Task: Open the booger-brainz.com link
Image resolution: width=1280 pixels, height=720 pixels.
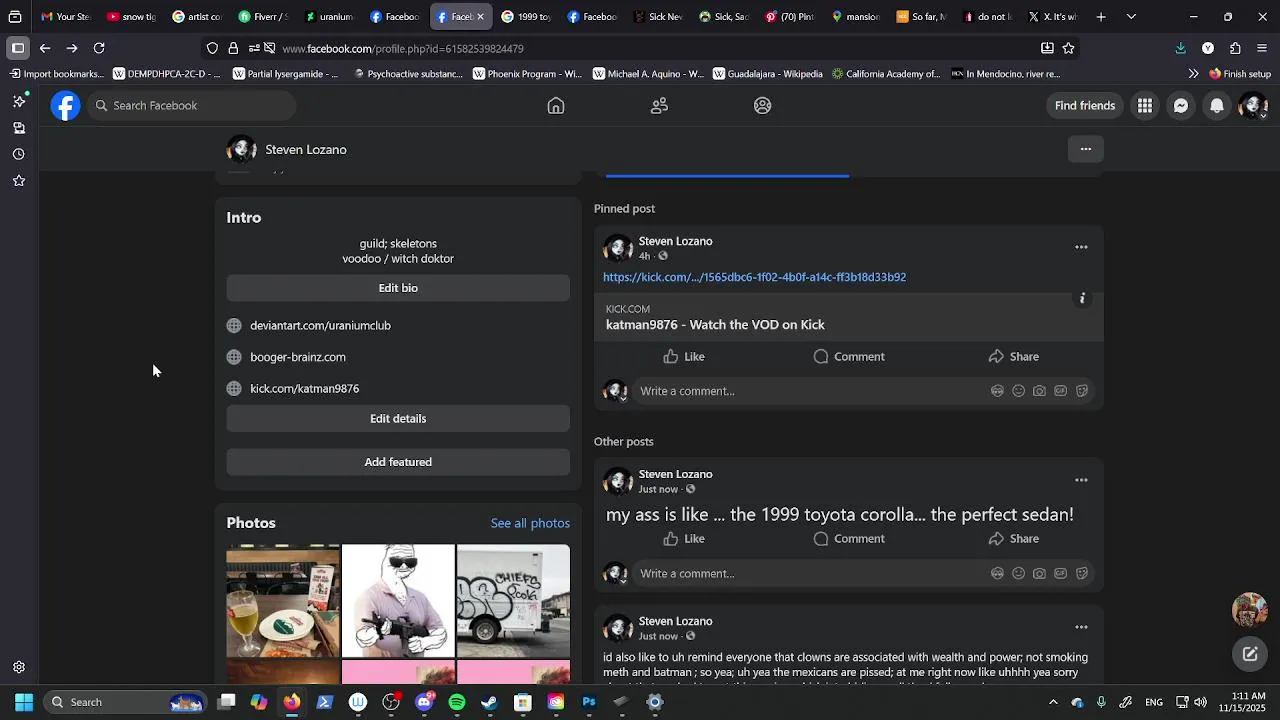Action: [x=298, y=357]
